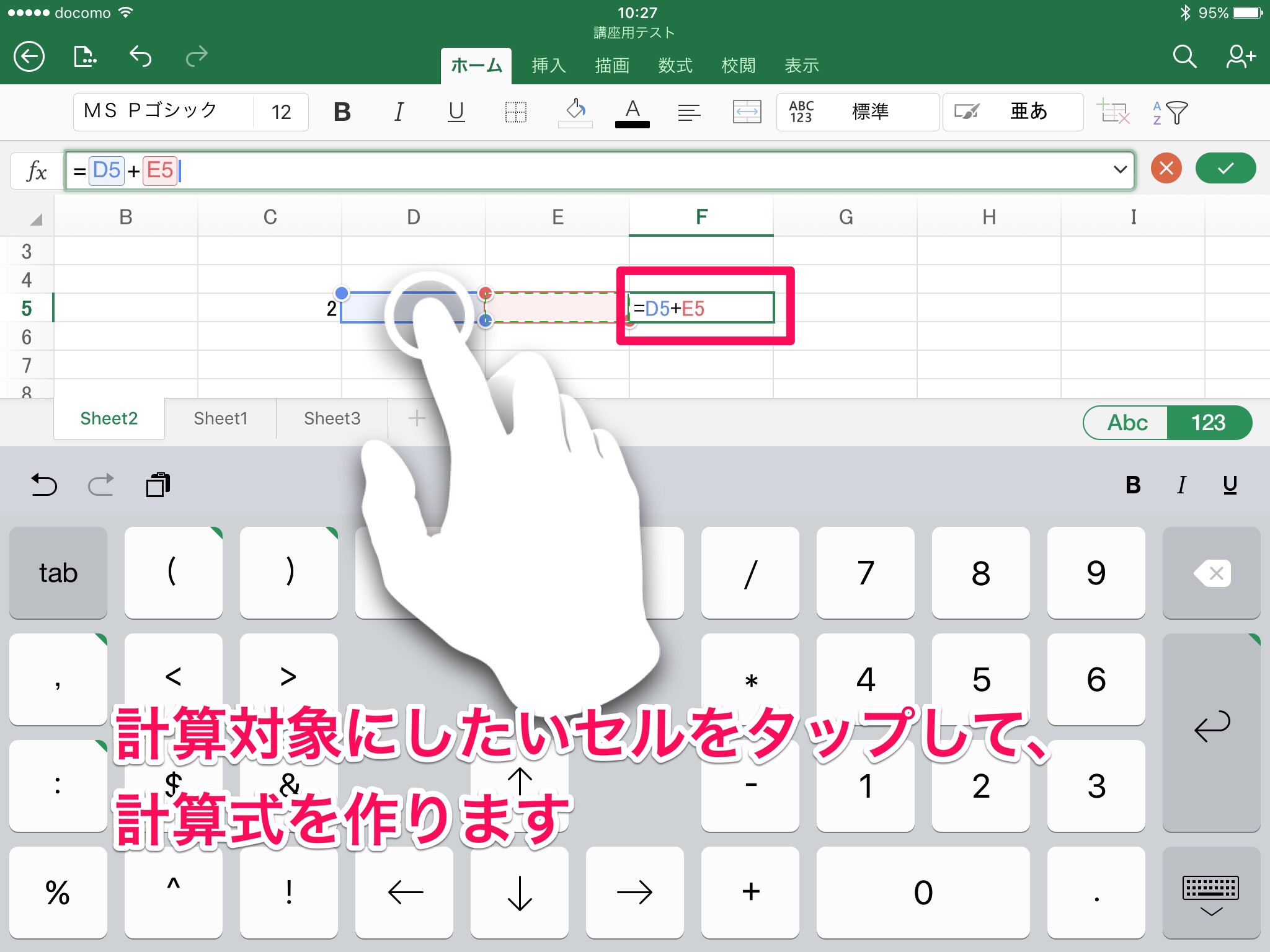Confirm formula with green checkmark button
The width and height of the screenshot is (1270, 952).
click(x=1225, y=169)
